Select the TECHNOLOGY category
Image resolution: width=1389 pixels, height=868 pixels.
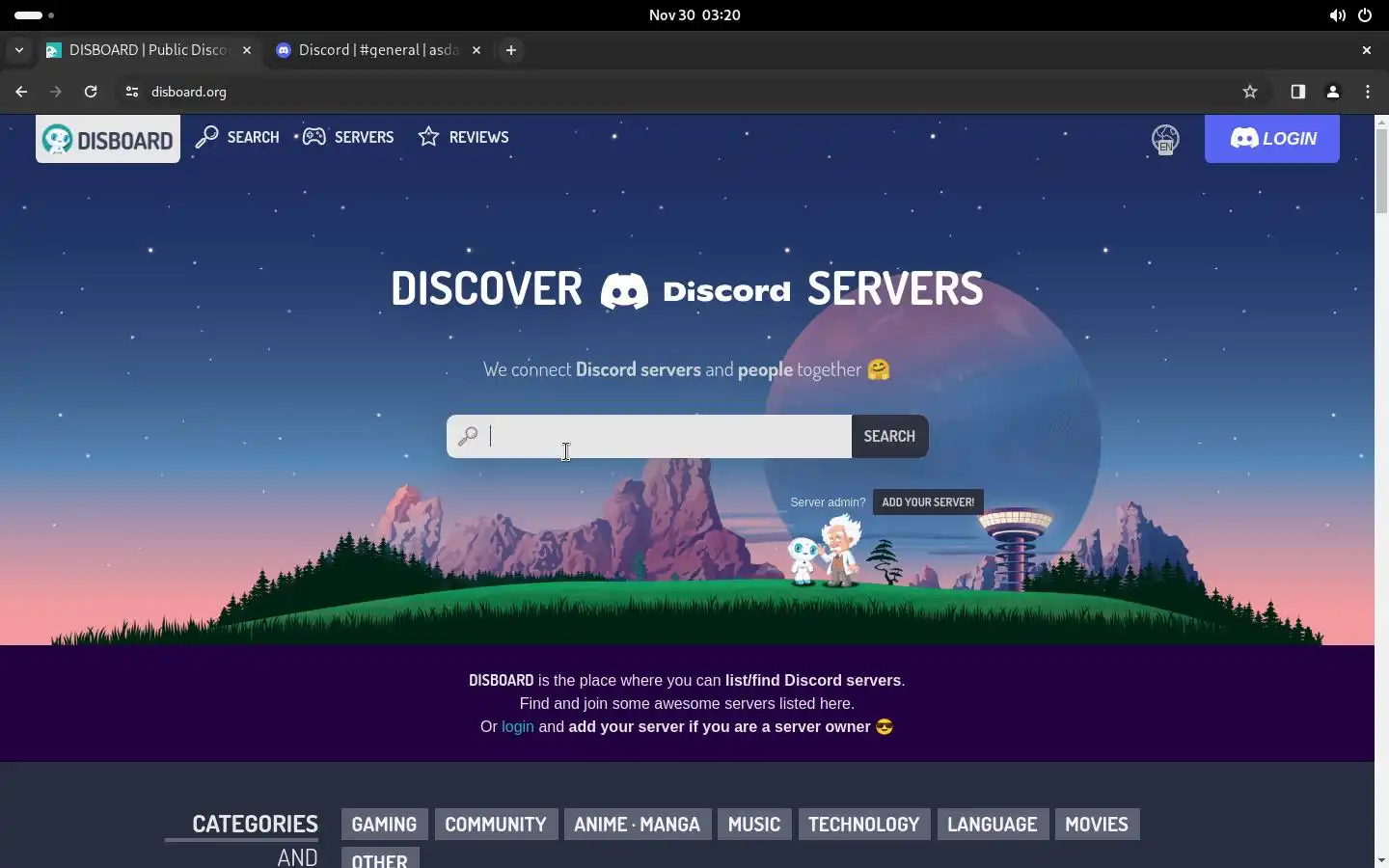[x=864, y=824]
